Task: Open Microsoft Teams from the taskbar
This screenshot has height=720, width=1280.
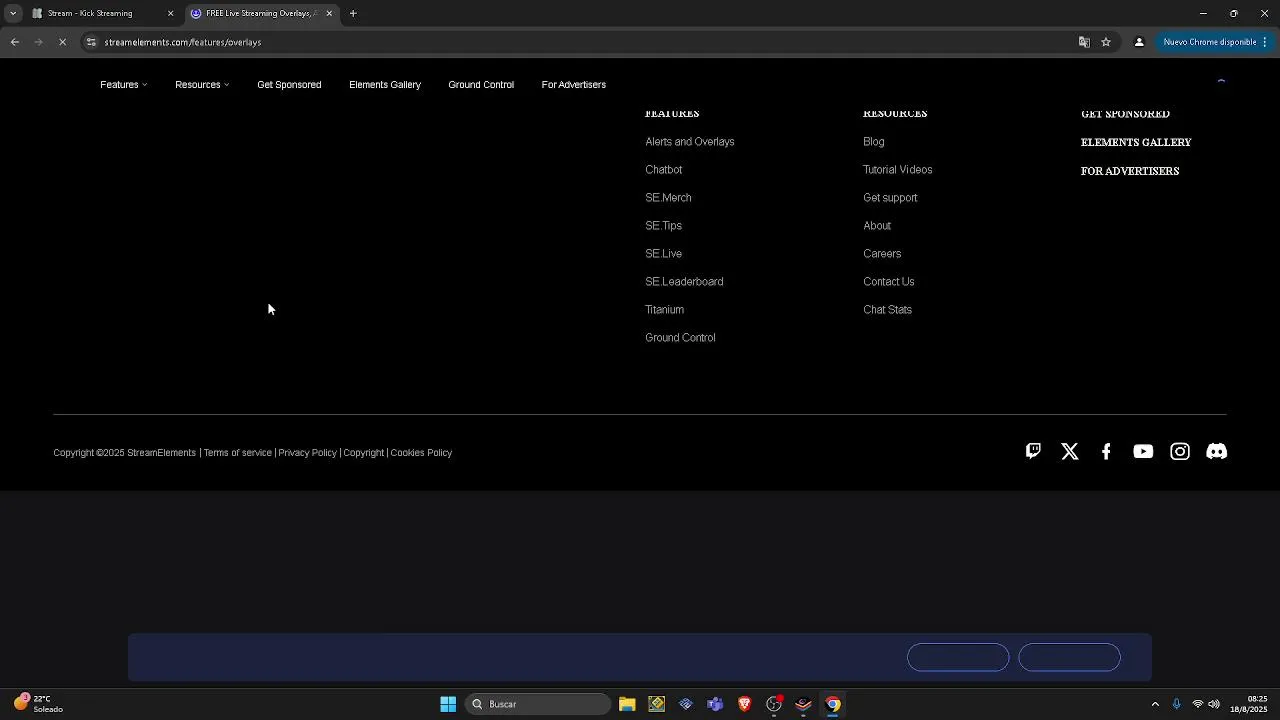Action: (x=715, y=704)
